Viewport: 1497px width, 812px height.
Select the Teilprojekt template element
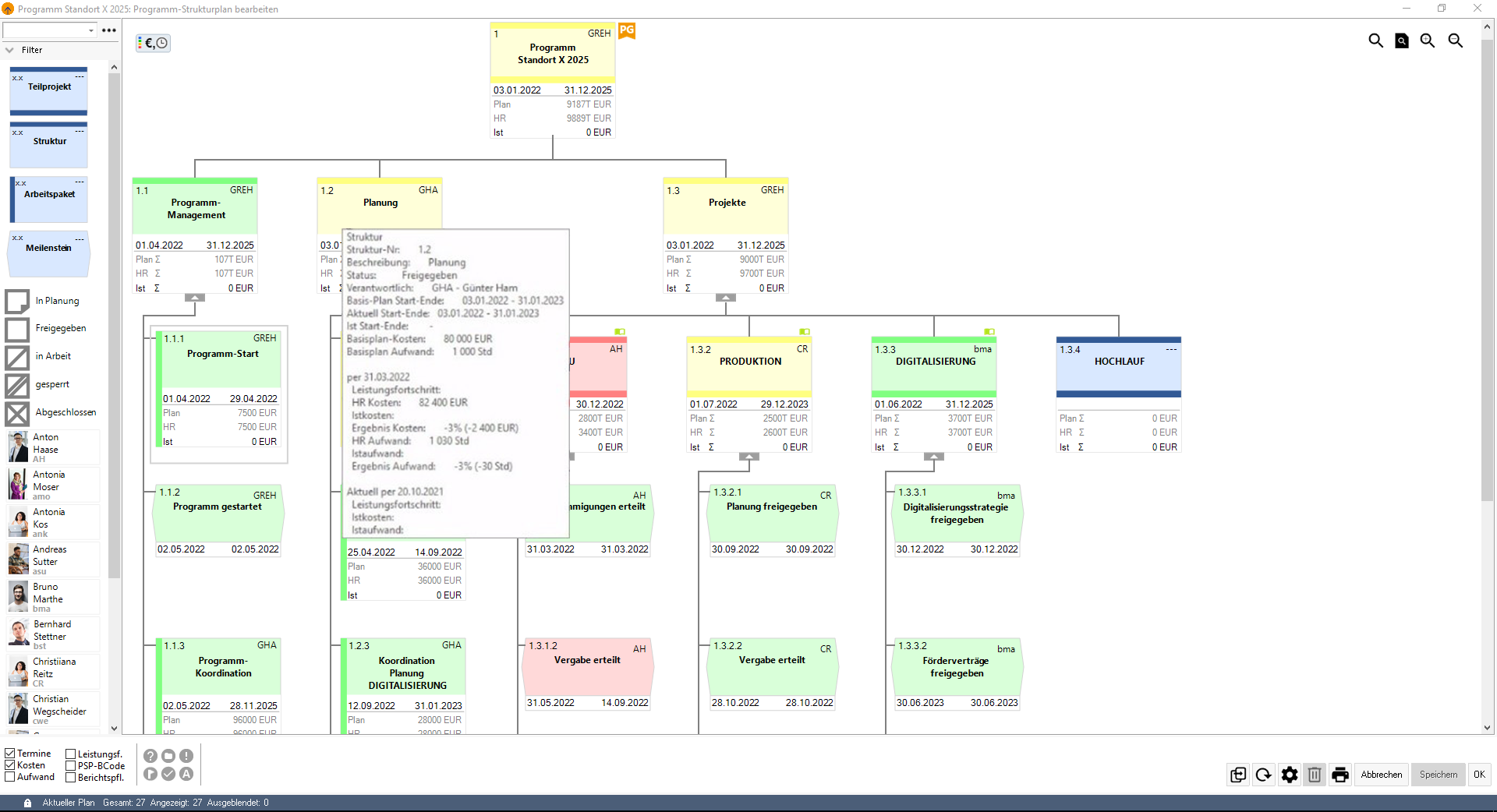[x=48, y=91]
